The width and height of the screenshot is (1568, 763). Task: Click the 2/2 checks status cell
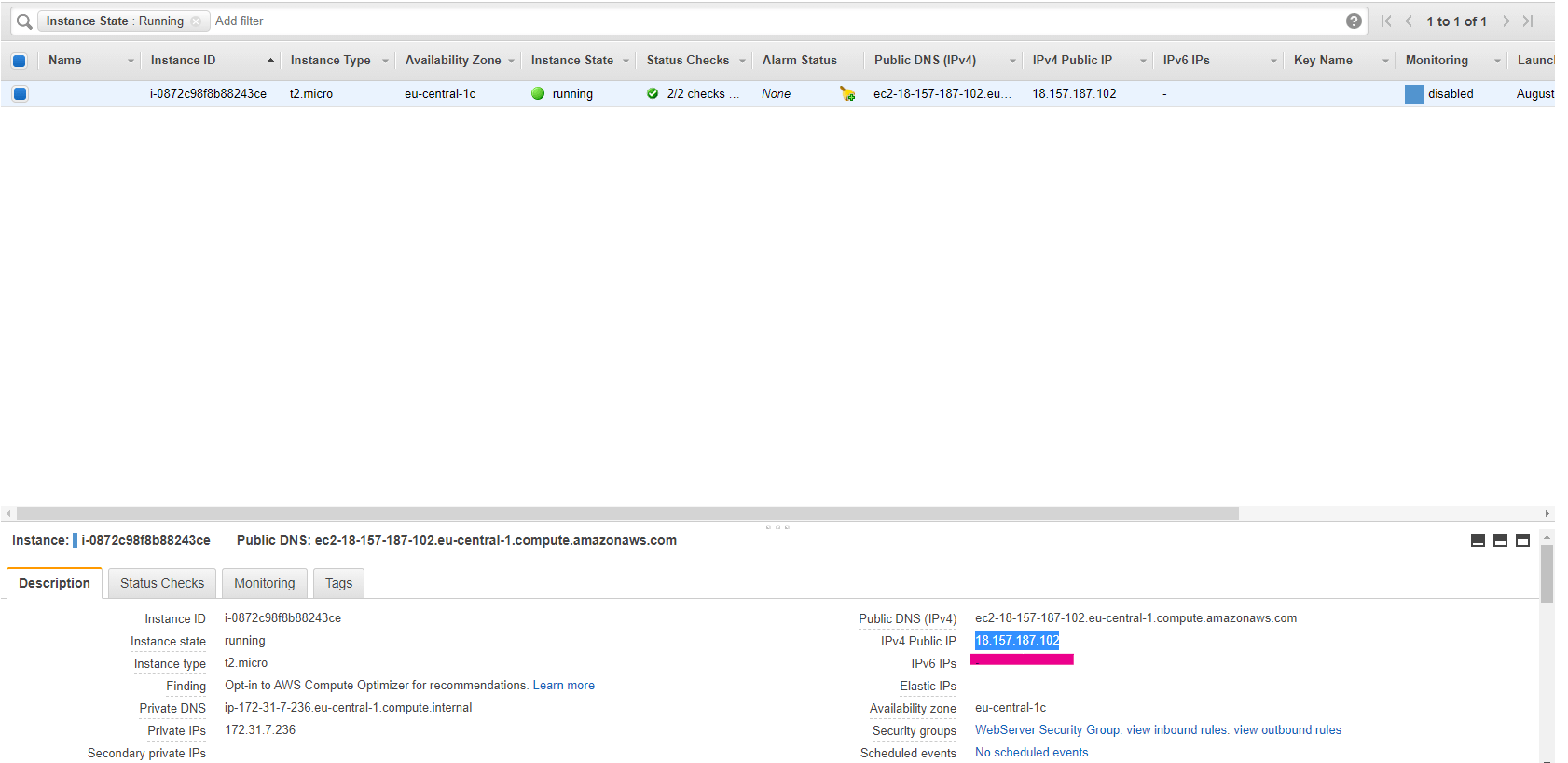[703, 94]
